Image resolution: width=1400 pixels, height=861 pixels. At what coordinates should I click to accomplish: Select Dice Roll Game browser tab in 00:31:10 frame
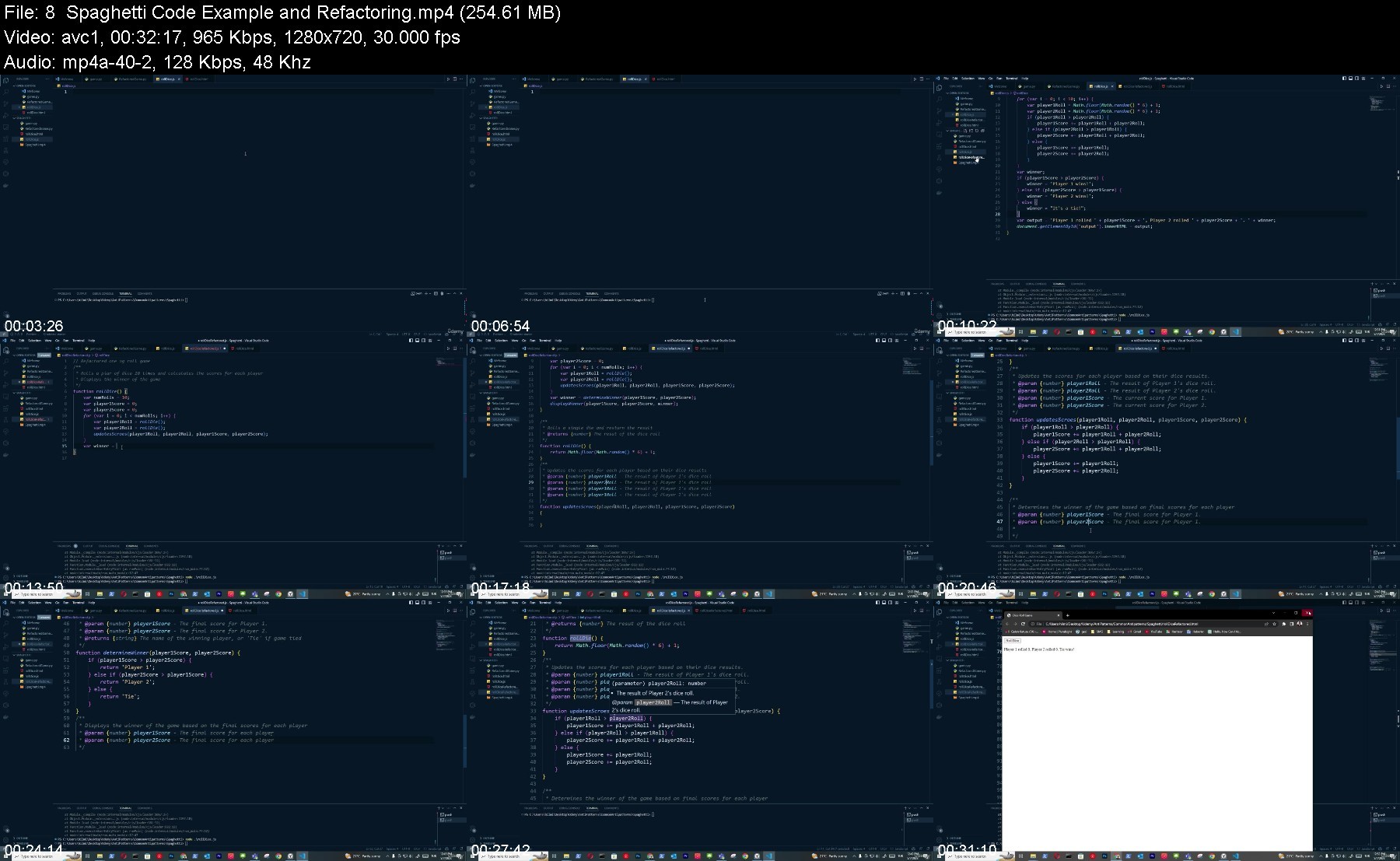point(1034,615)
